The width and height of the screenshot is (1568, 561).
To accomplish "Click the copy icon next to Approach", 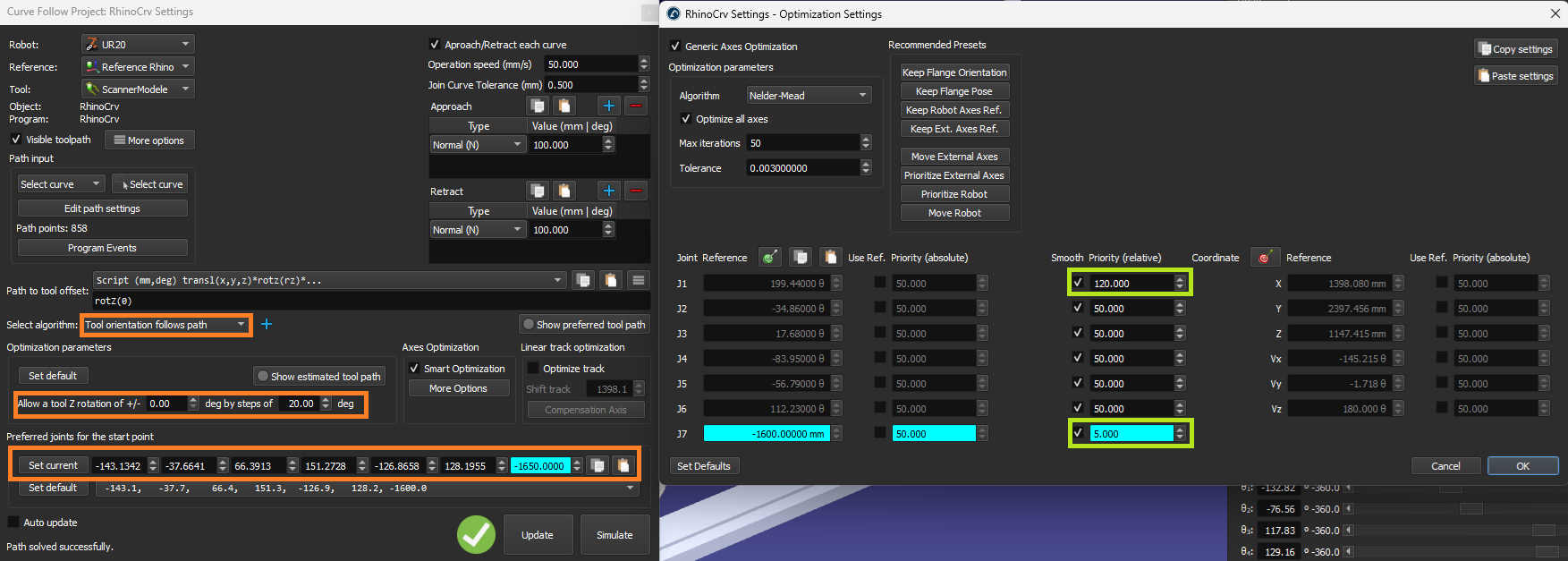I will (538, 106).
